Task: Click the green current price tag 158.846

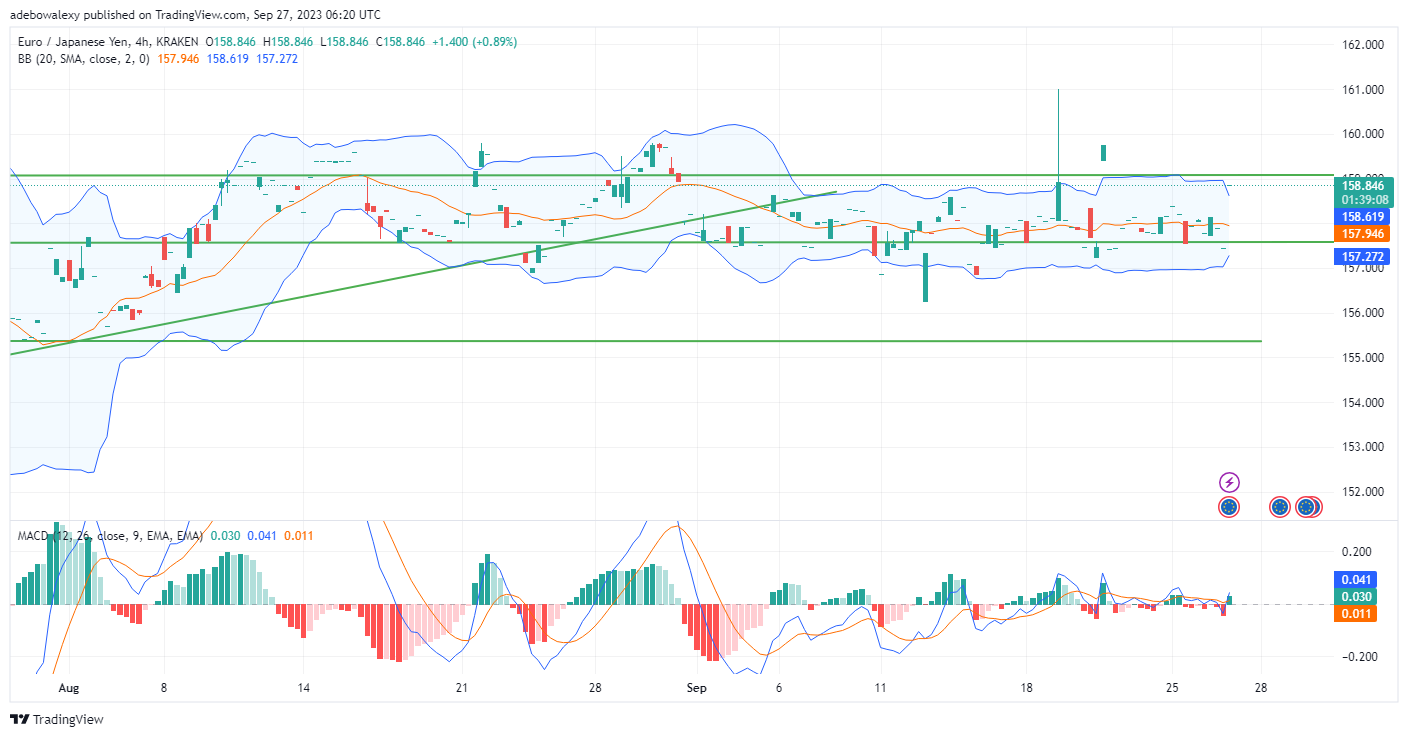Action: pyautogui.click(x=1362, y=185)
